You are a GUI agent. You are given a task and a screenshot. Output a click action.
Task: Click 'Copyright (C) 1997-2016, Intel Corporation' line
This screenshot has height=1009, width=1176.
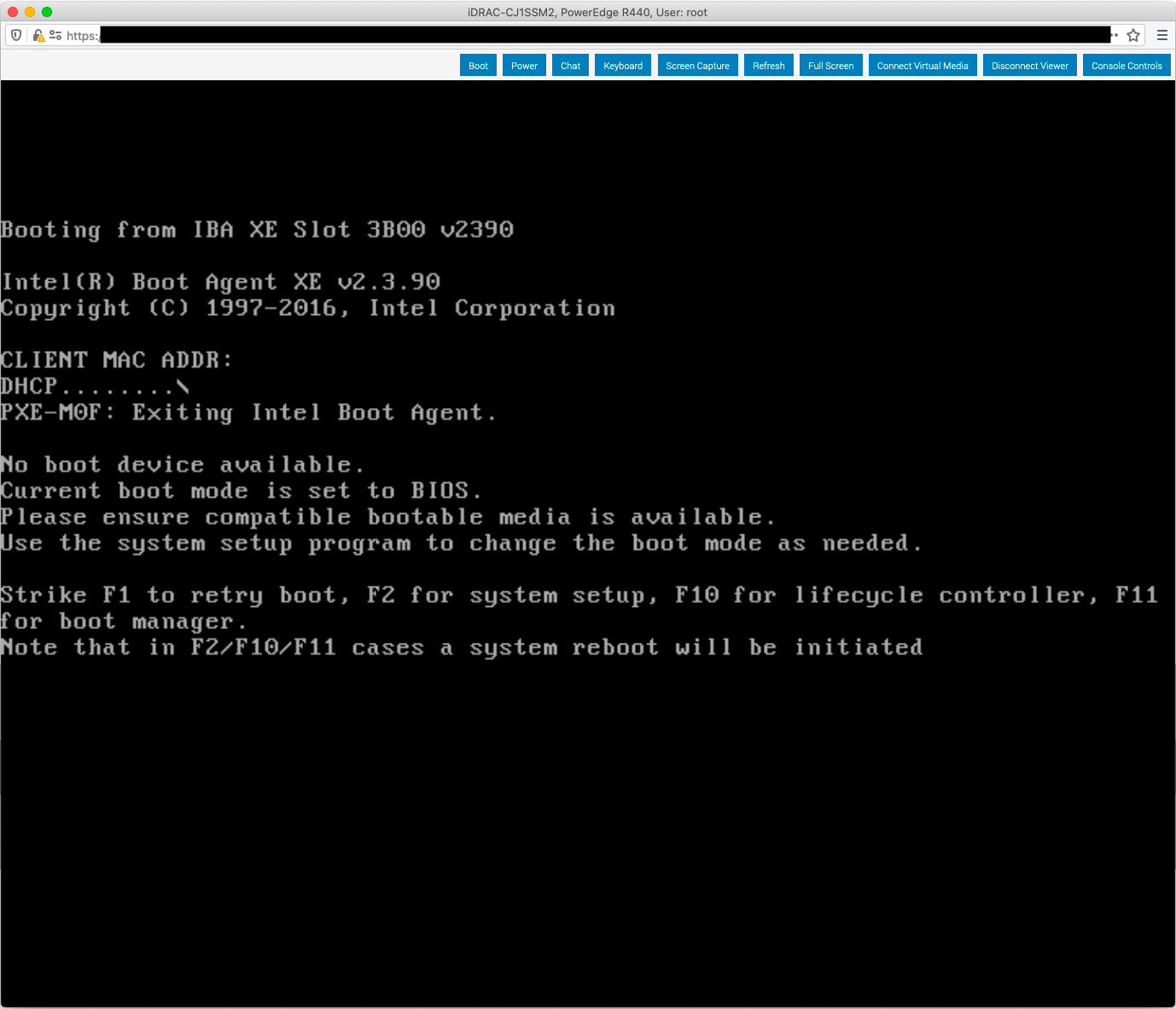click(x=307, y=308)
